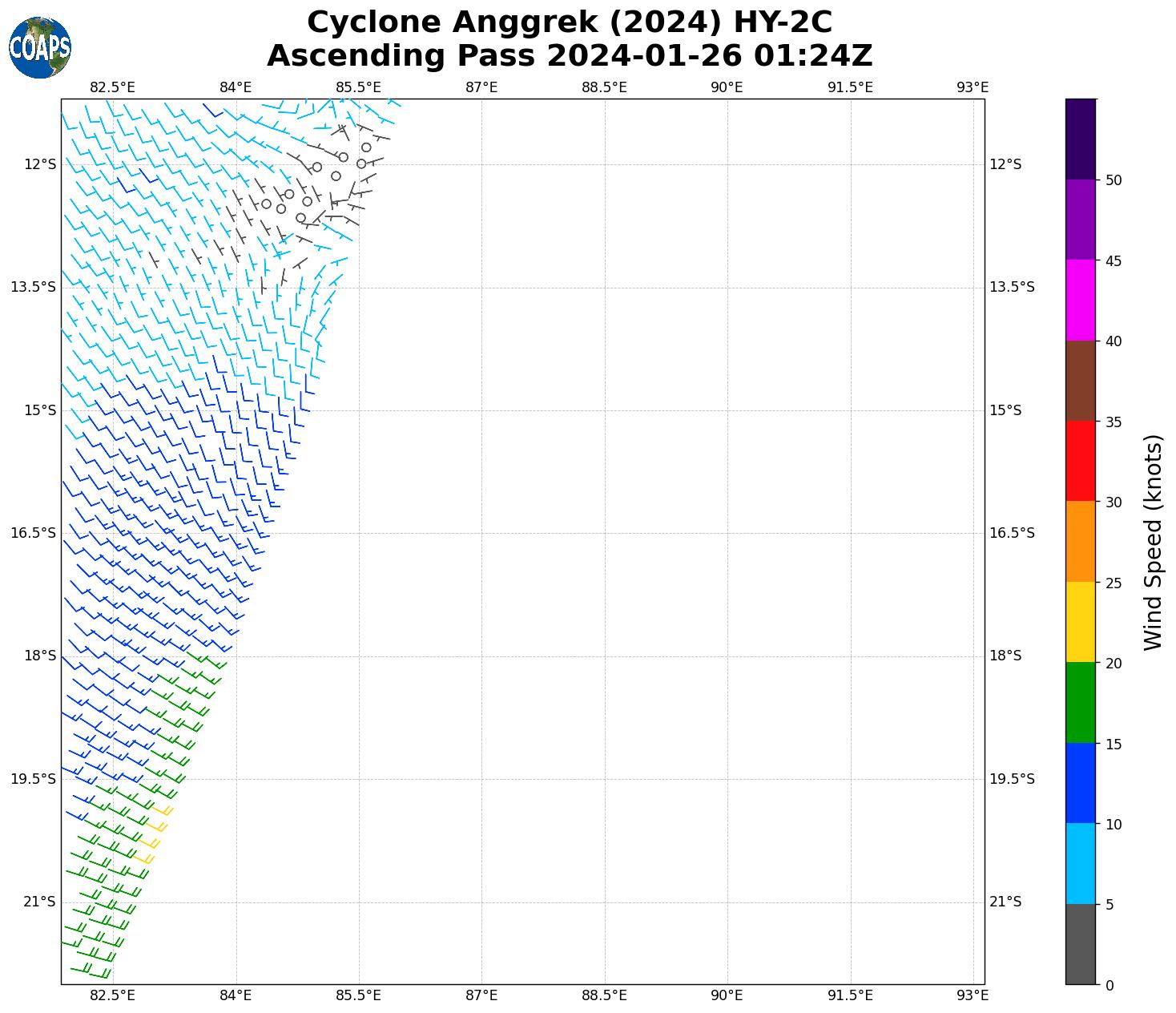Click the 50 tick label on the colorbar

coord(1113,180)
